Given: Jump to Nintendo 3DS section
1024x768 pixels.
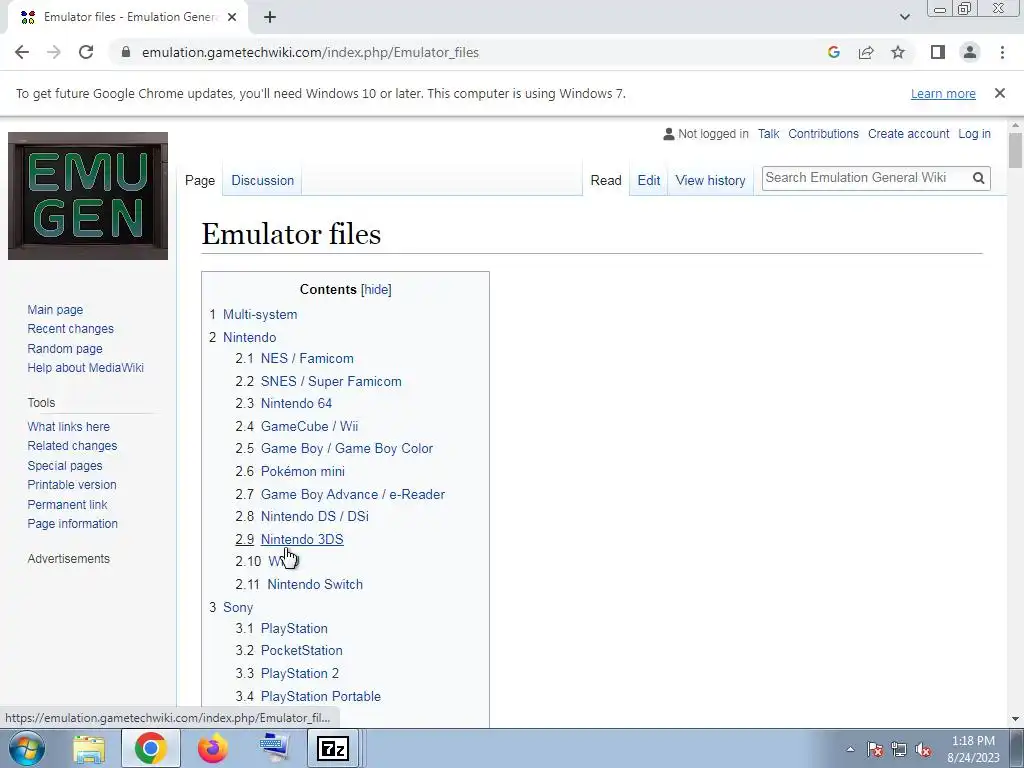Looking at the screenshot, I should point(302,539).
